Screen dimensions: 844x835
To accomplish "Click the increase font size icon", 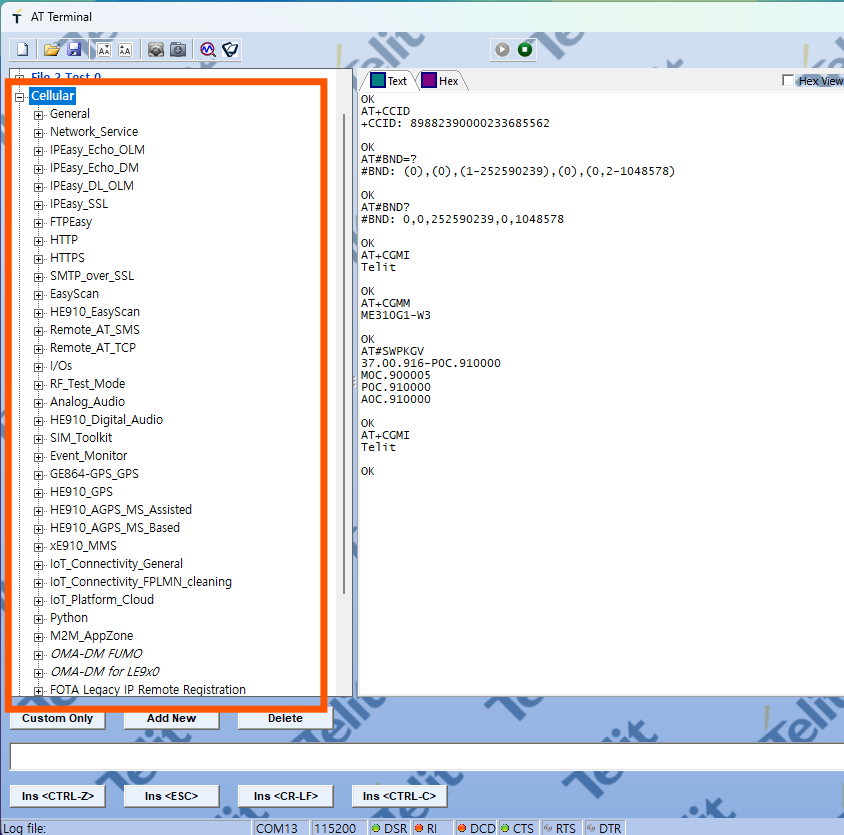I will [125, 50].
